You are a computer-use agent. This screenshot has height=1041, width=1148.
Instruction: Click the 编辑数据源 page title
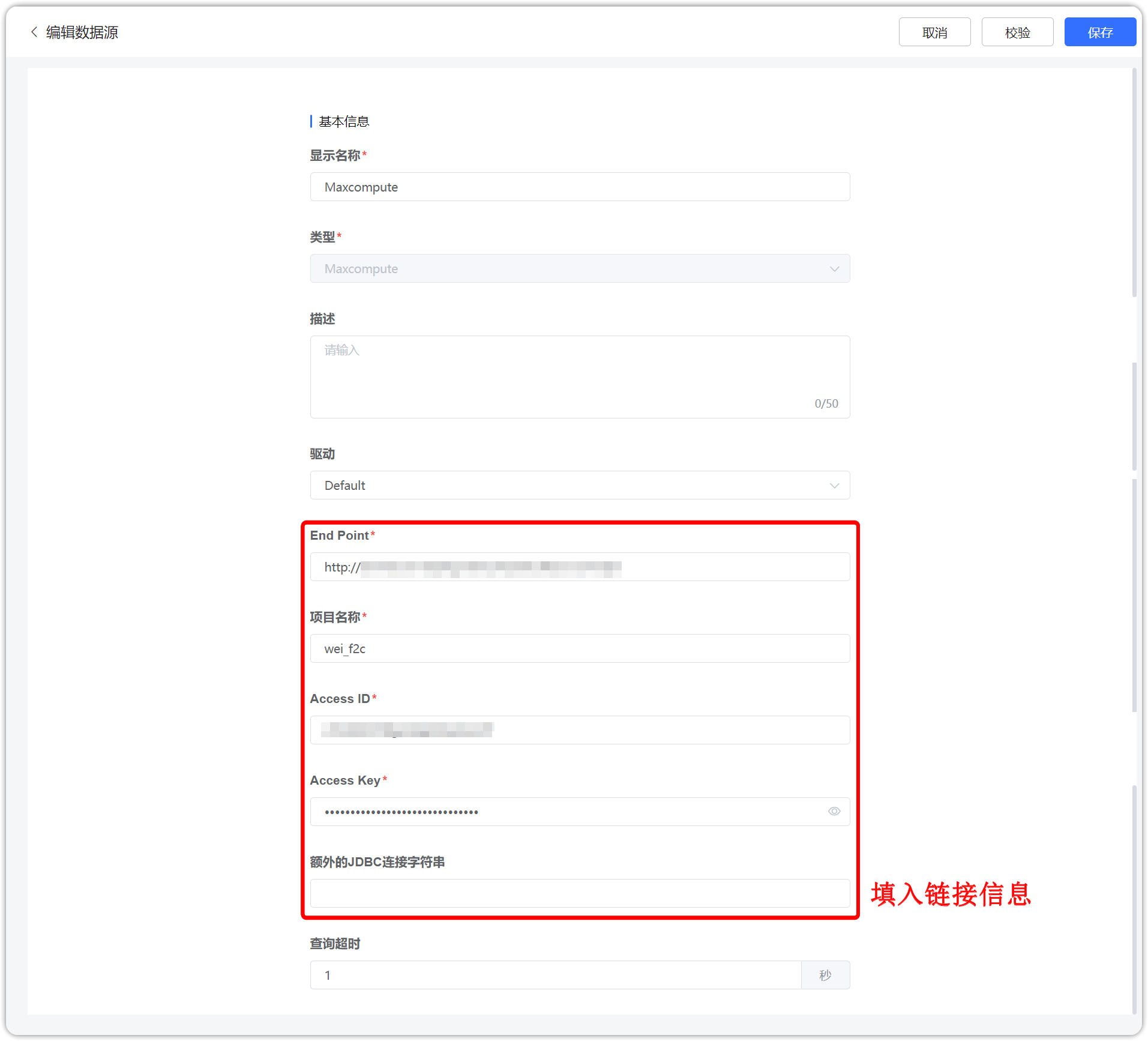[82, 32]
